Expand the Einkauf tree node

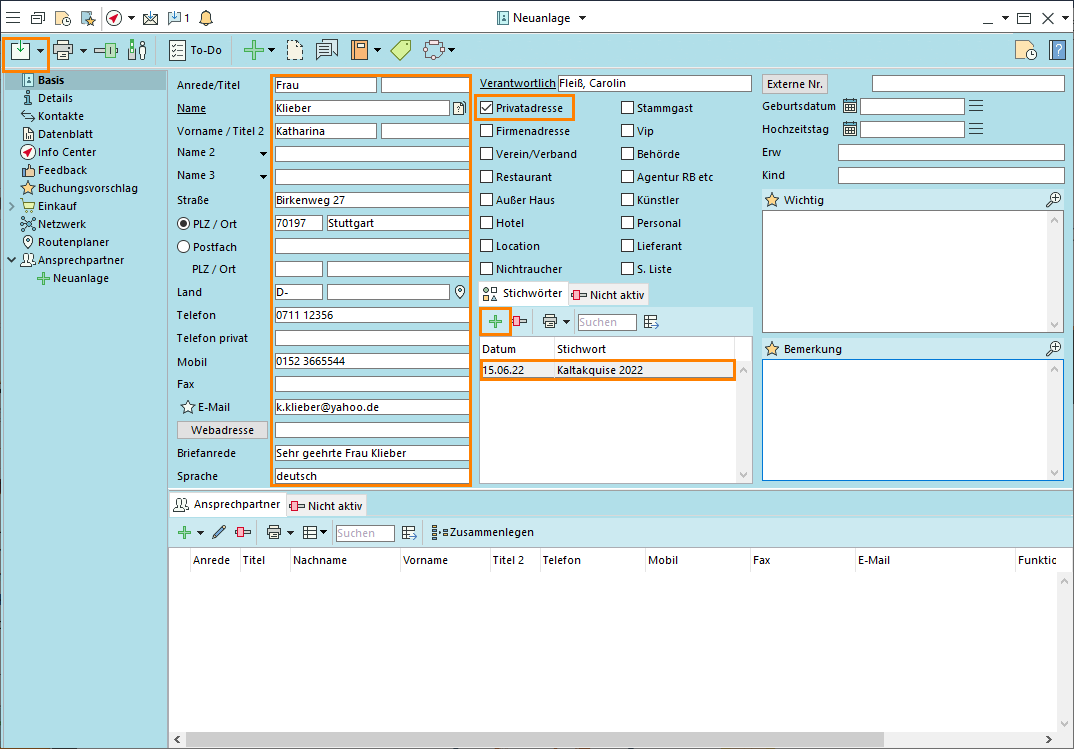(11, 206)
